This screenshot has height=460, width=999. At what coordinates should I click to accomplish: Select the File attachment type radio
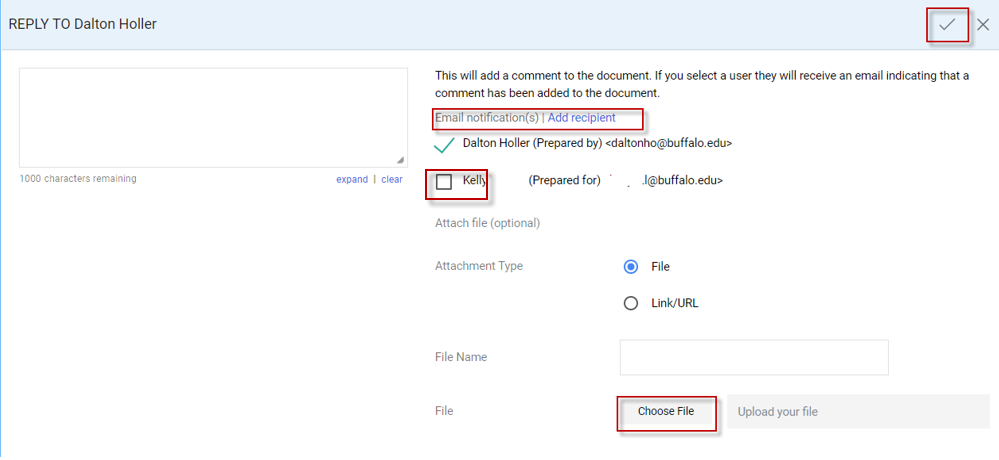631,267
